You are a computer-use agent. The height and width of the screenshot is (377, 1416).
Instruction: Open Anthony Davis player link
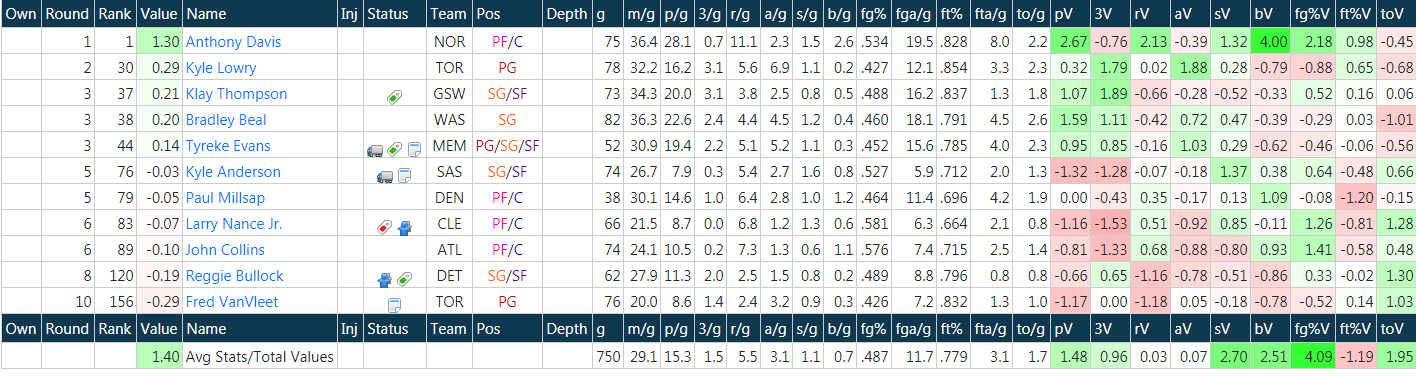233,42
